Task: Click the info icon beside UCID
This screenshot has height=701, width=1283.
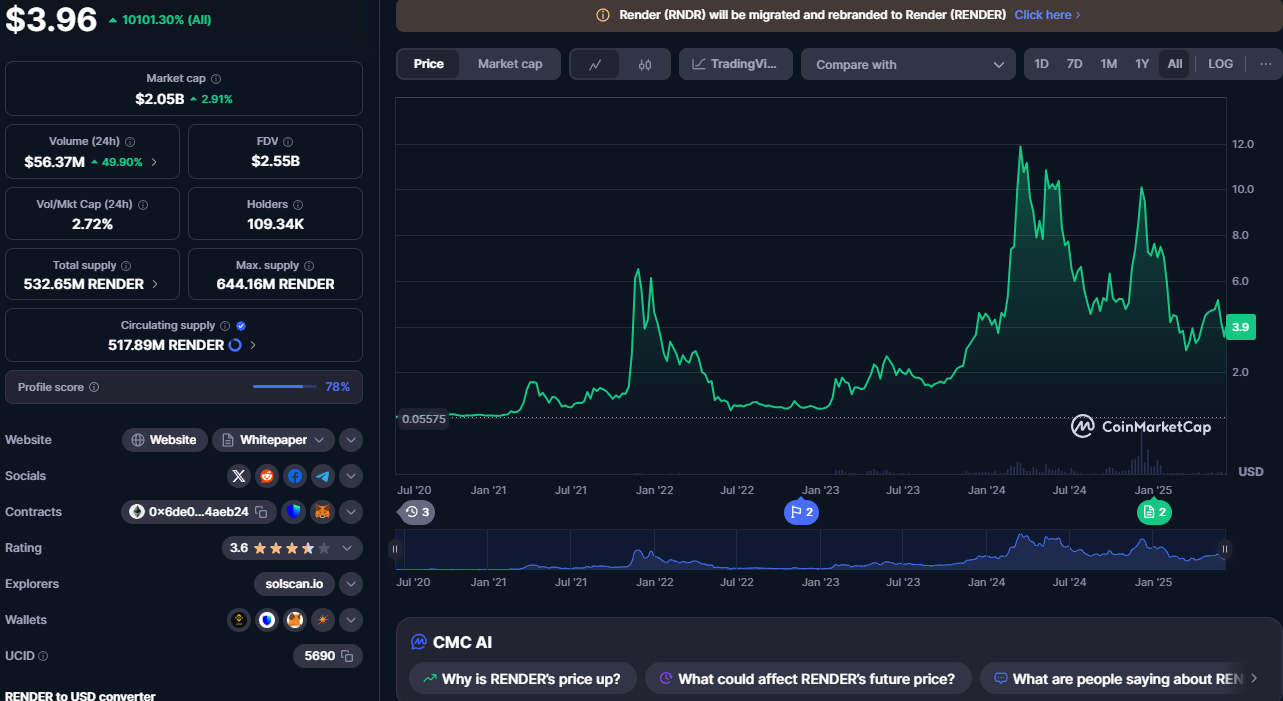Action: point(43,656)
